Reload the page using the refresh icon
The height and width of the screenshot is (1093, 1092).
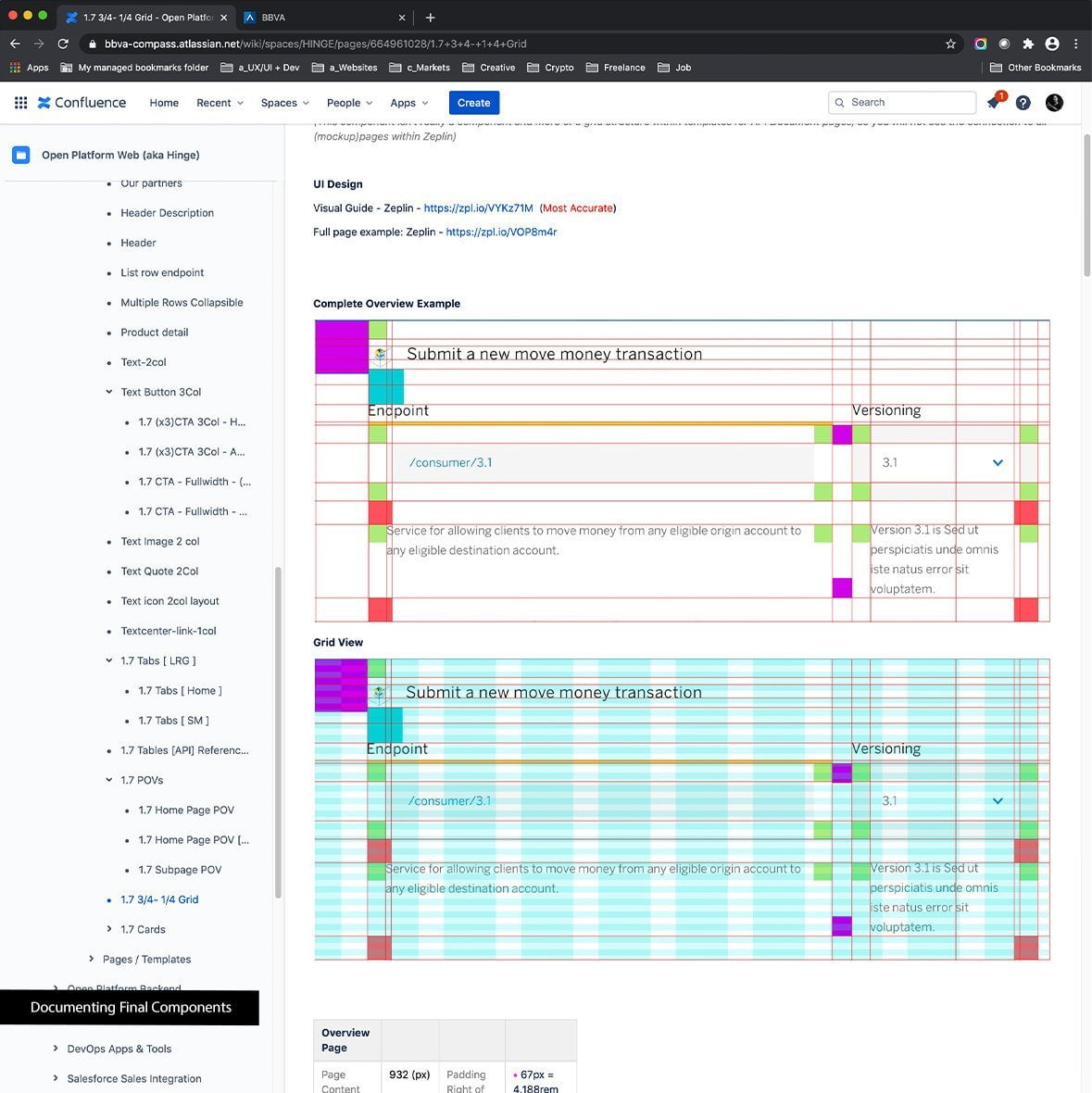(x=63, y=44)
